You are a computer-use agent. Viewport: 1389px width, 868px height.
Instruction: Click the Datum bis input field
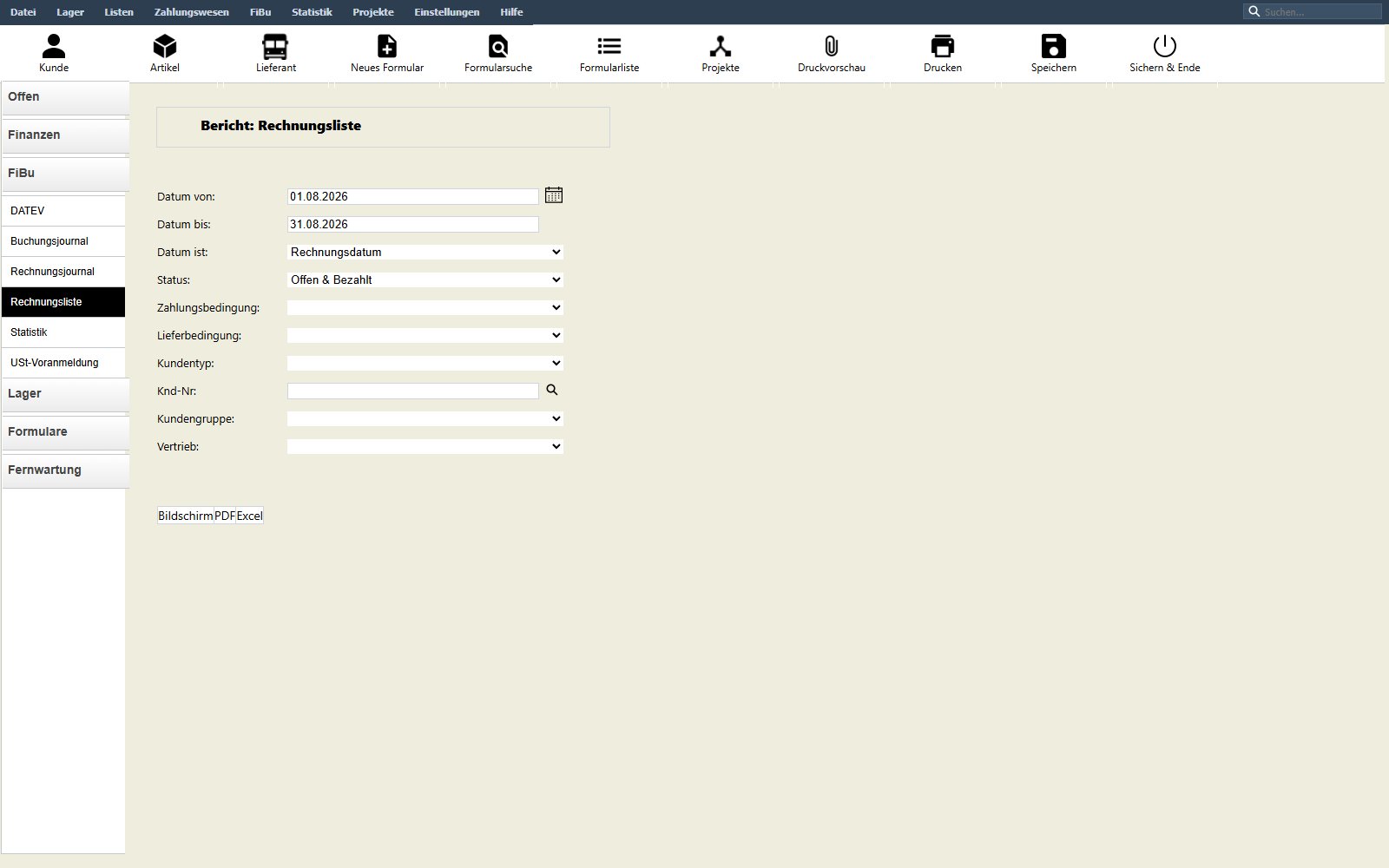413,224
